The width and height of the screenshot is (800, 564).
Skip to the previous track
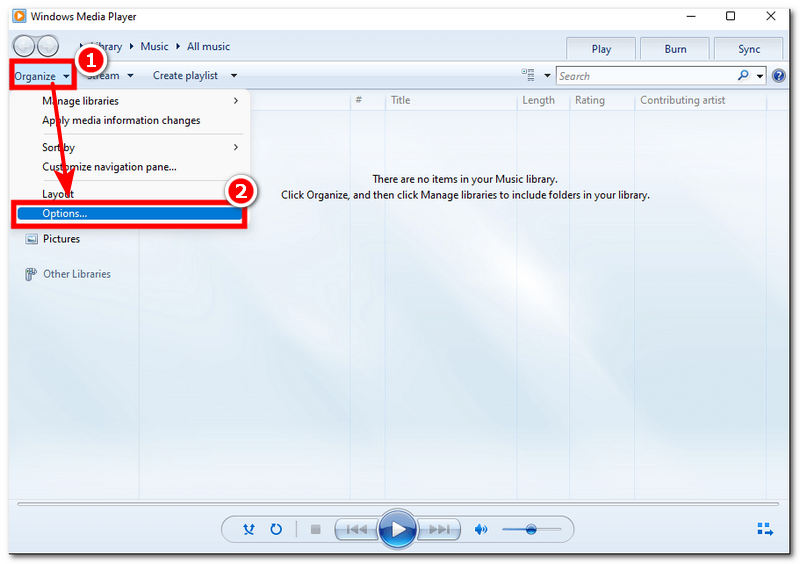pos(355,529)
